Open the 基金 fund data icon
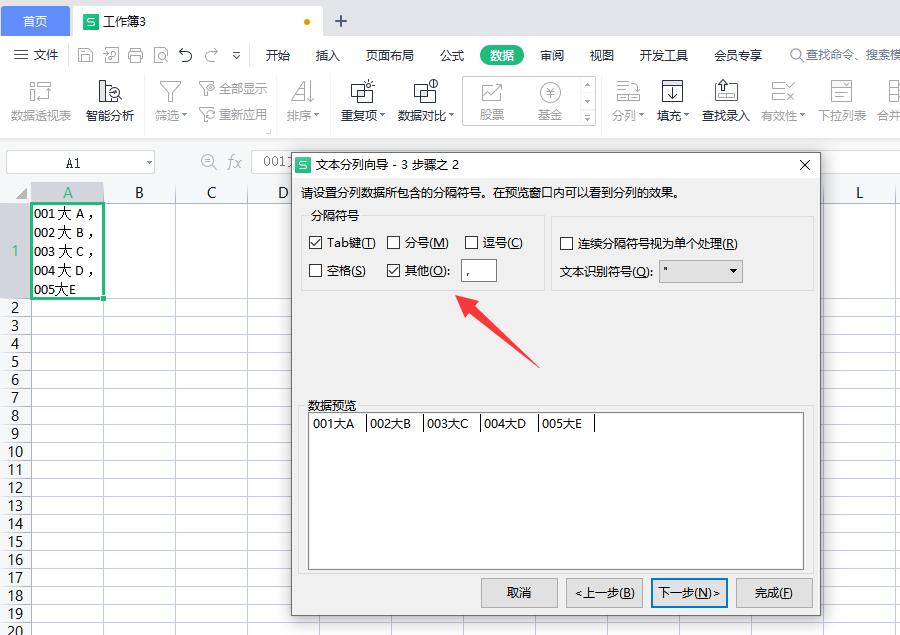Viewport: 900px width, 635px height. (549, 100)
